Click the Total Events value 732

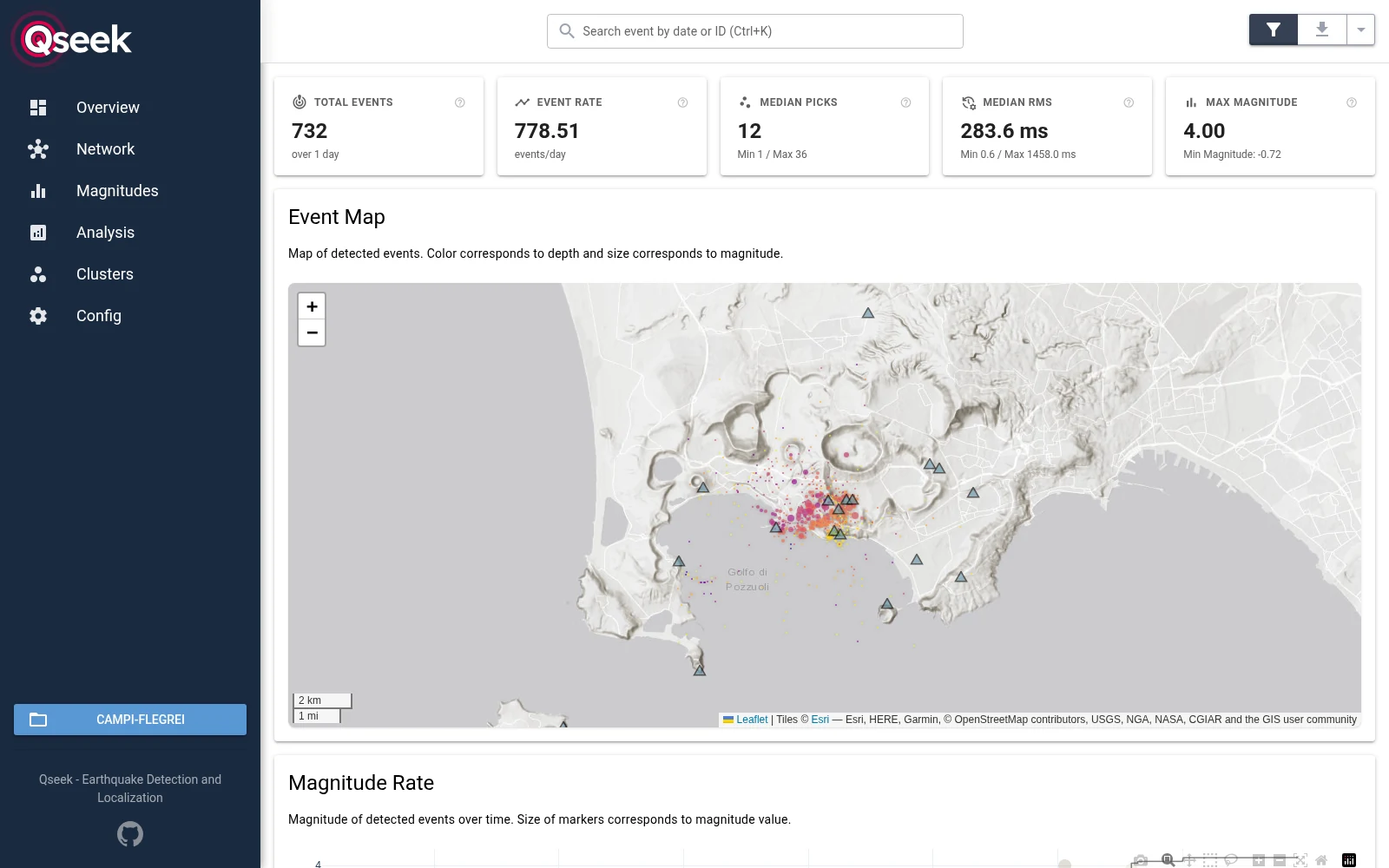310,131
